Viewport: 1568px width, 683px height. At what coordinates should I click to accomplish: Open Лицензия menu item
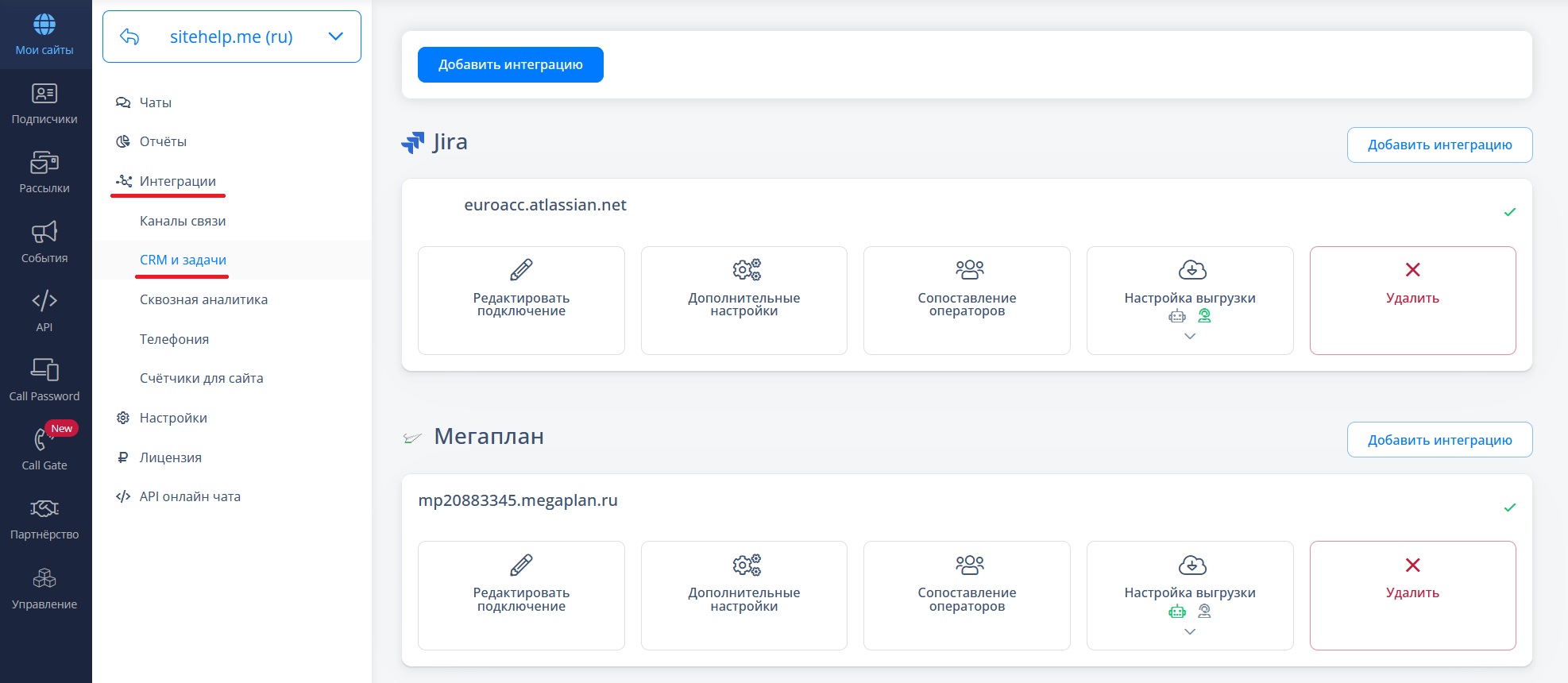pyautogui.click(x=171, y=457)
